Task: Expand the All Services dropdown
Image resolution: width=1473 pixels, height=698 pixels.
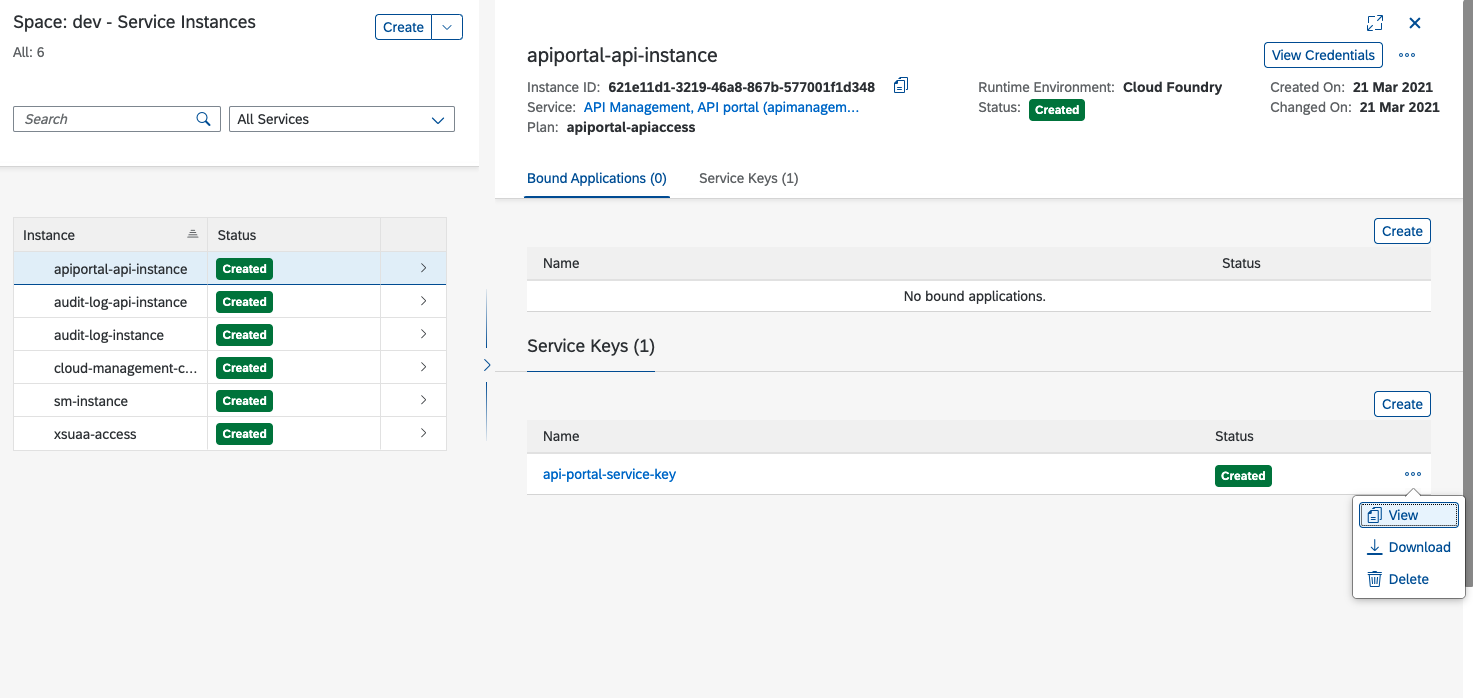Action: [437, 120]
